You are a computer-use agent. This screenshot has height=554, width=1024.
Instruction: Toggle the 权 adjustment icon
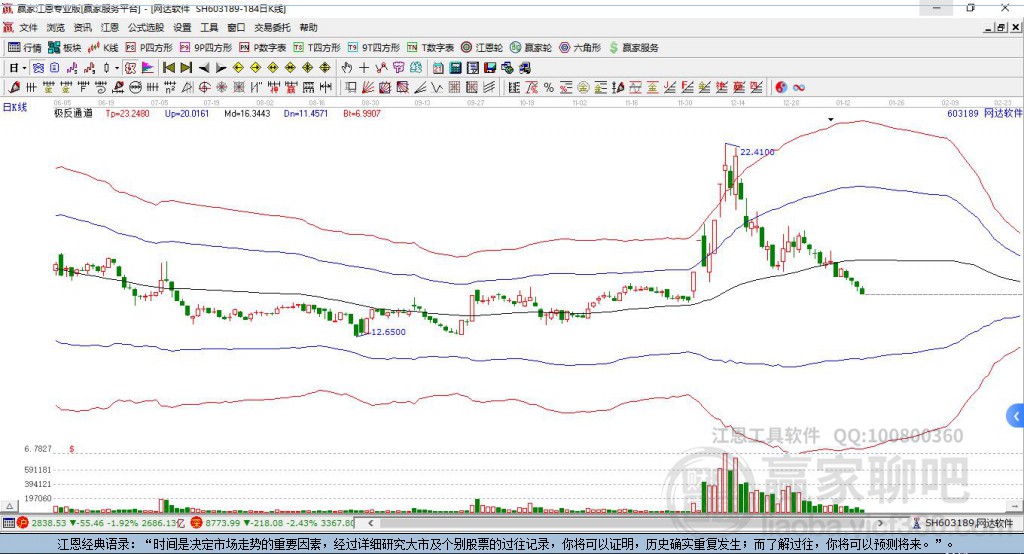coord(130,68)
